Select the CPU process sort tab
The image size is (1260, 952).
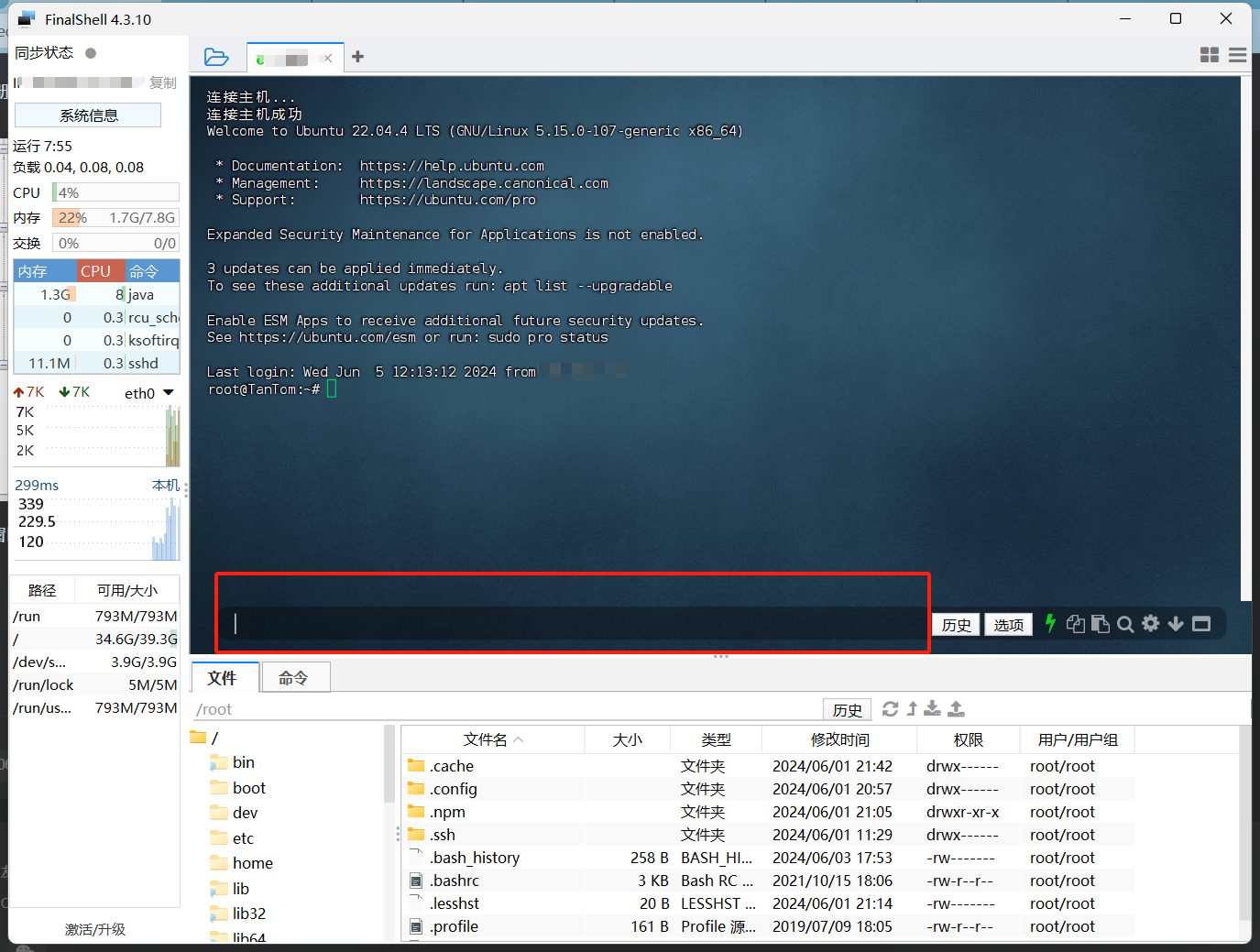pos(101,271)
